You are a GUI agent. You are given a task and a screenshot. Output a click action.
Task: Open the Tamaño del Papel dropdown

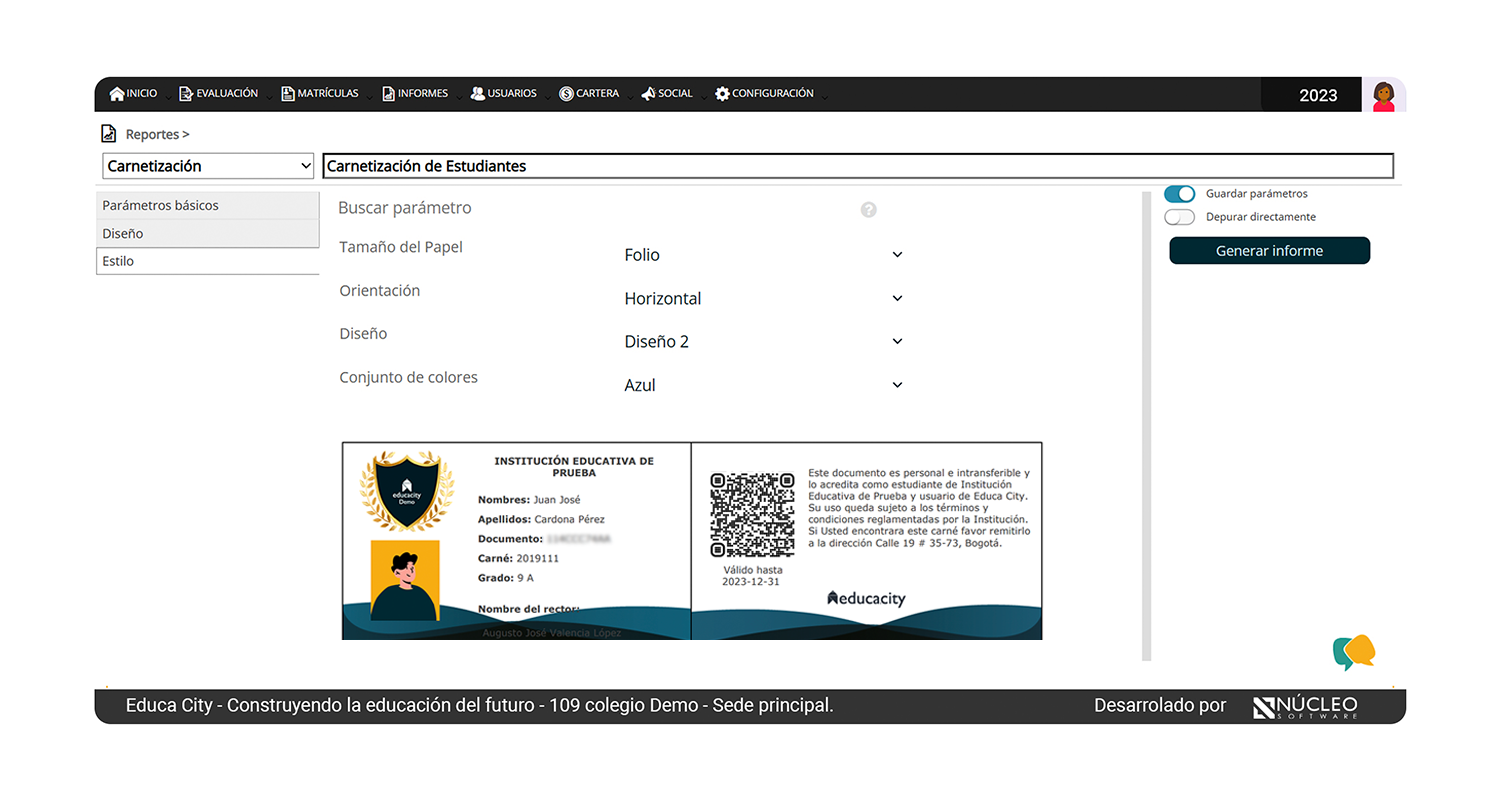coord(763,255)
